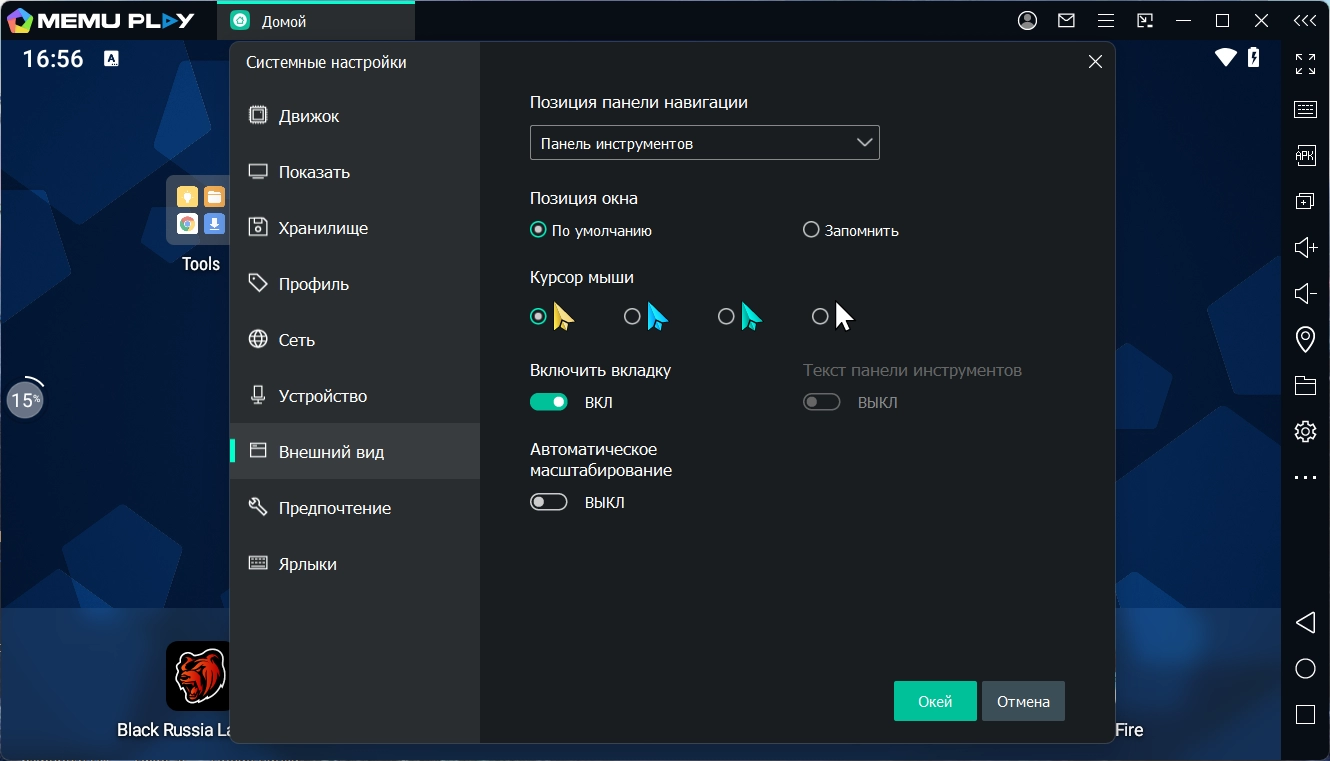Click the keyboard language 'A' status icon
Viewport: 1330px width, 761px height.
[111, 59]
